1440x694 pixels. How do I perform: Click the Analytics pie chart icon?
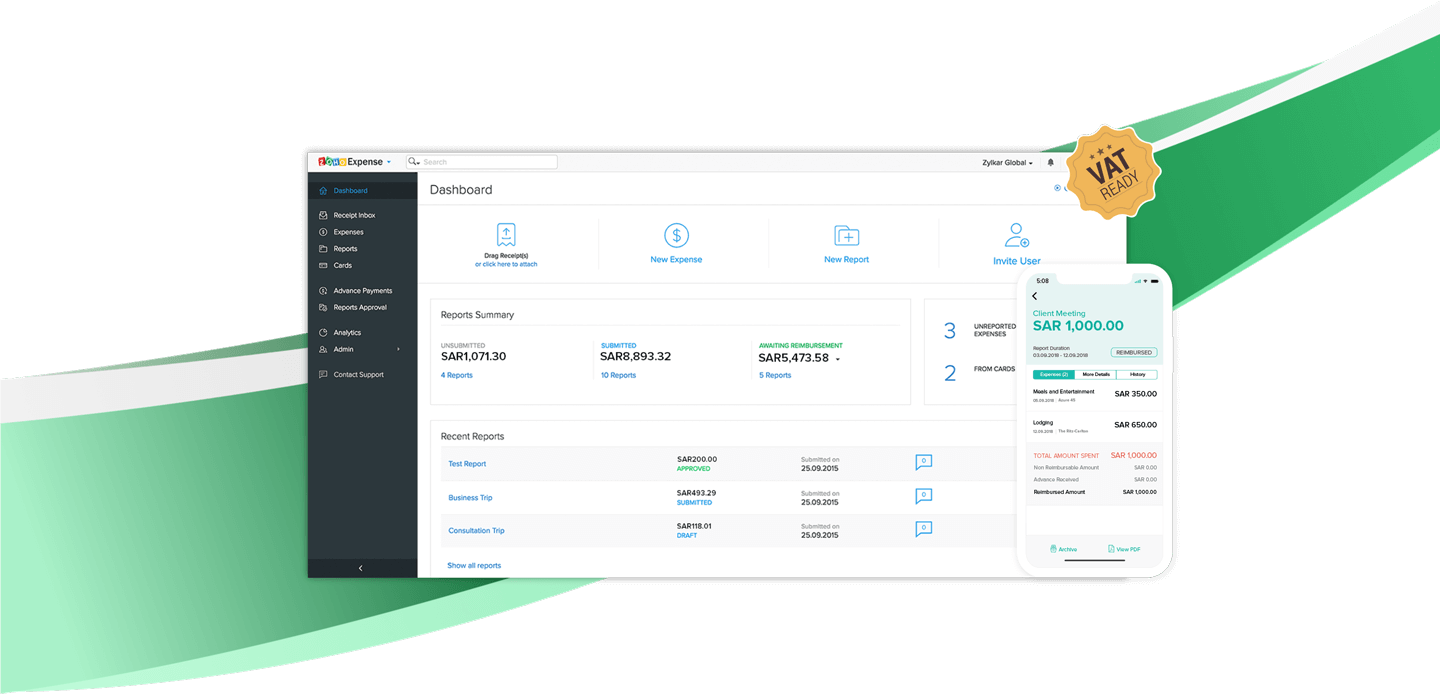tap(323, 333)
